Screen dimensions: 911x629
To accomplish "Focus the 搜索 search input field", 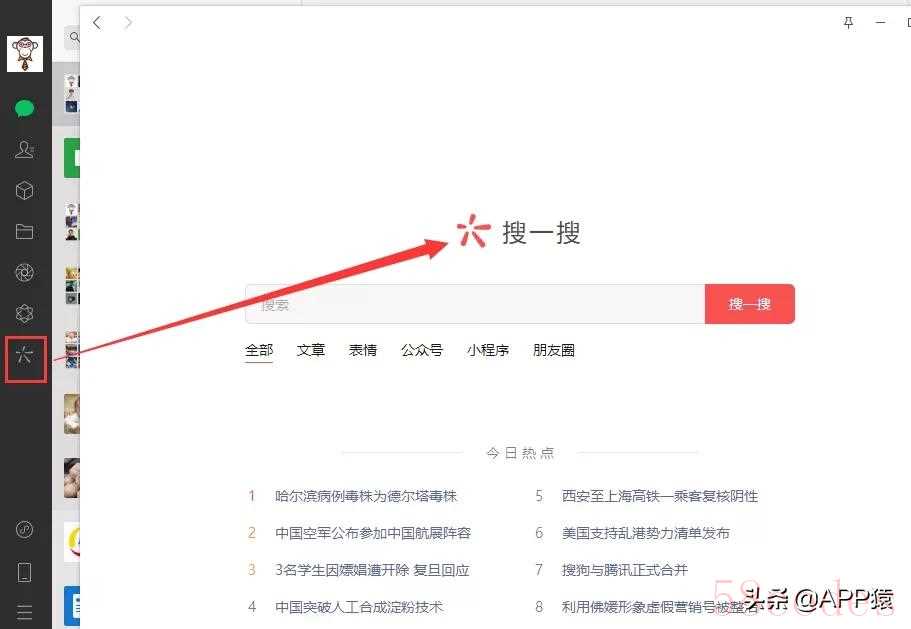I will tap(475, 304).
